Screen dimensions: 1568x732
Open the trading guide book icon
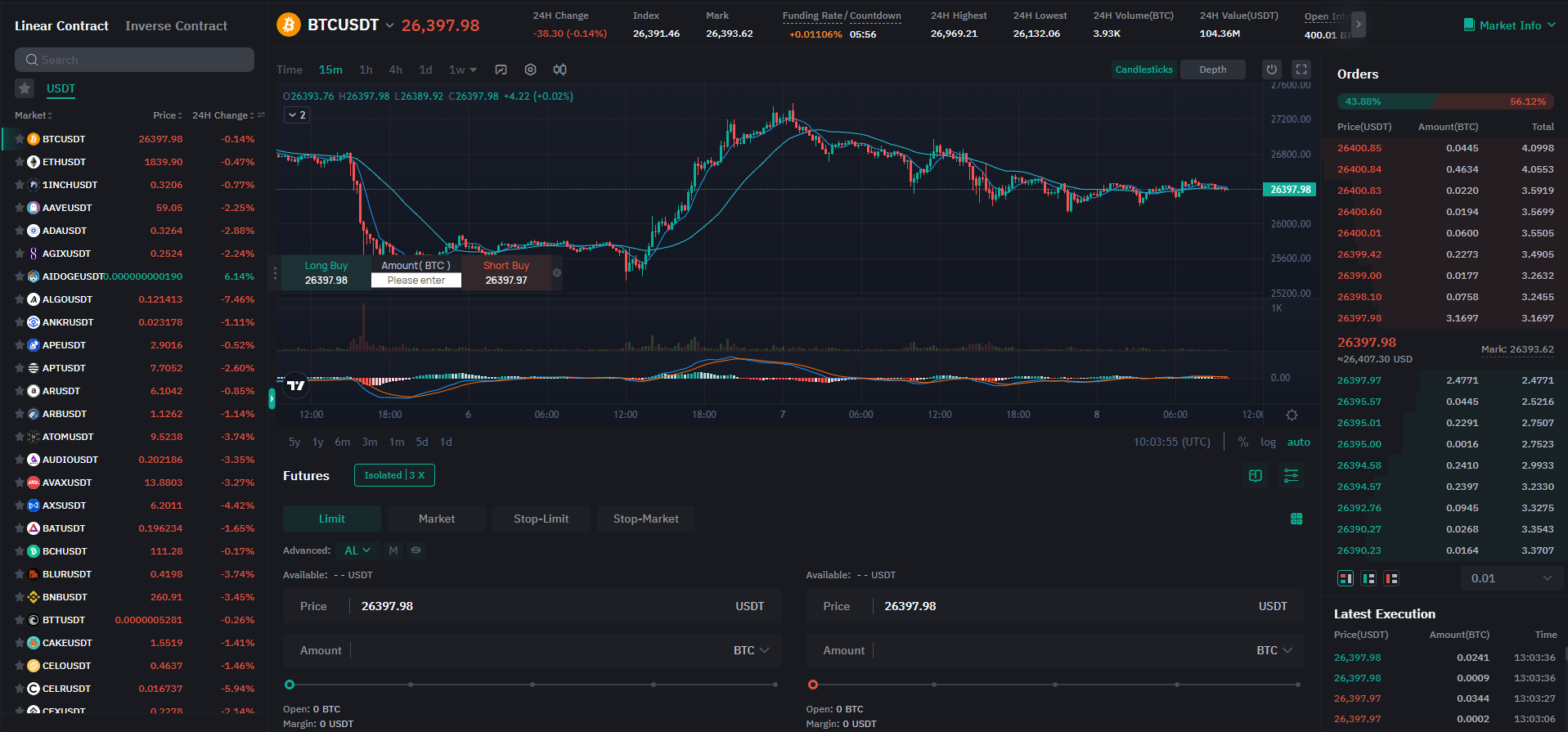[1256, 475]
